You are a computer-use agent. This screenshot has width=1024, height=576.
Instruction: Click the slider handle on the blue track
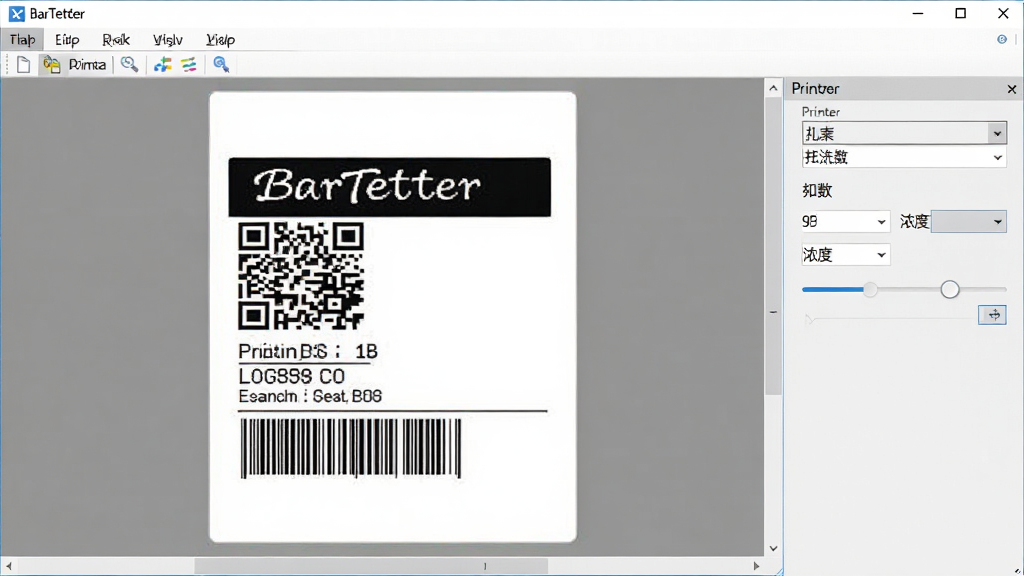point(870,289)
